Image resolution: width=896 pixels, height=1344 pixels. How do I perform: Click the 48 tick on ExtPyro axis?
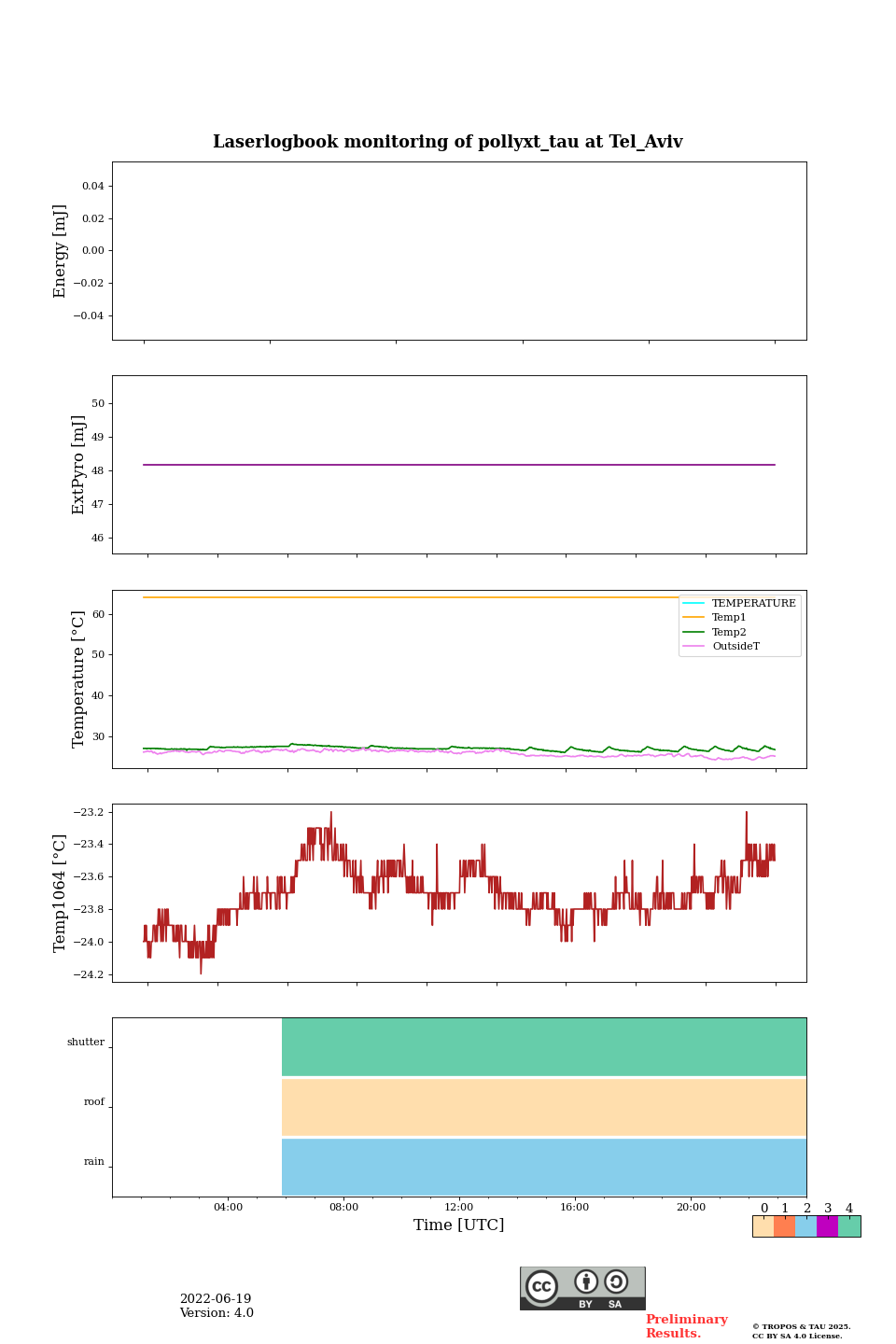coord(98,471)
